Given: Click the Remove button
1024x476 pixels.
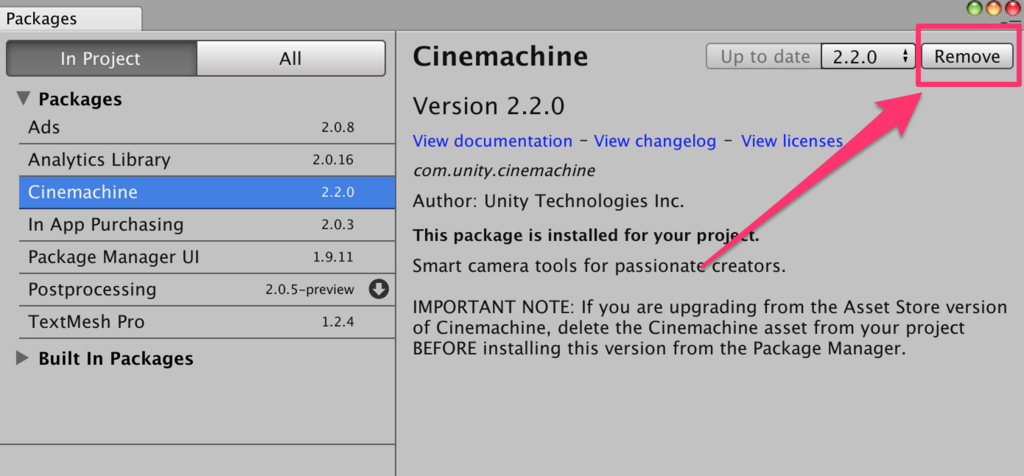Looking at the screenshot, I should click(x=967, y=57).
